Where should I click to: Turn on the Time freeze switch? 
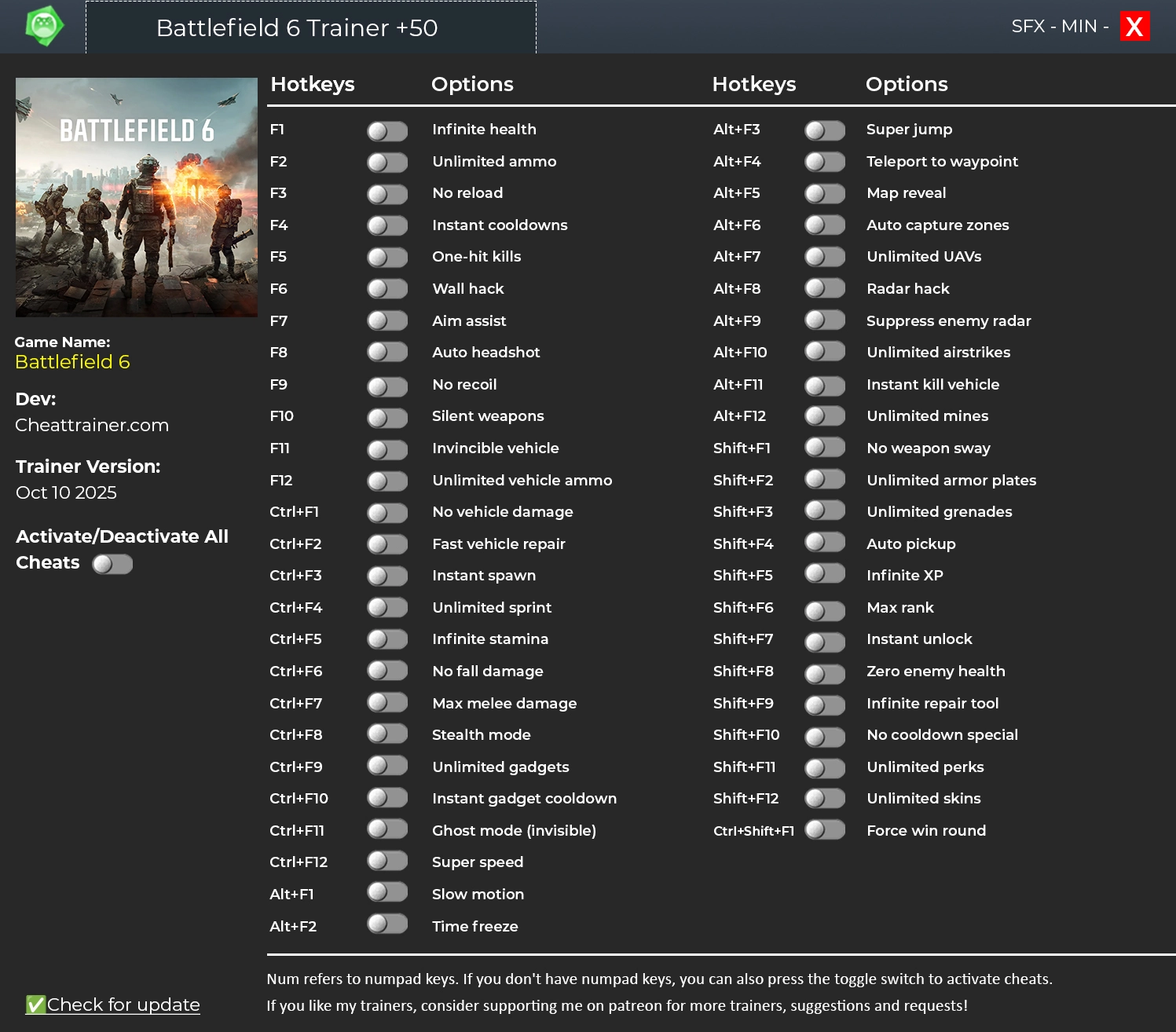coord(387,924)
